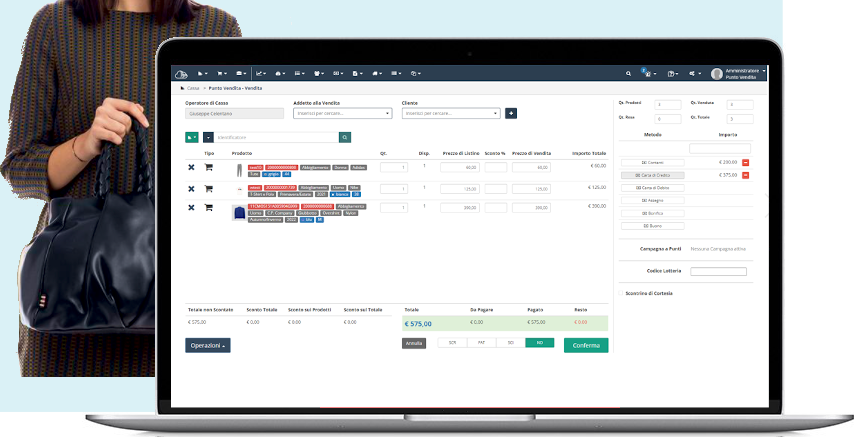Click the Annulla button
854x437 pixels.
point(414,343)
